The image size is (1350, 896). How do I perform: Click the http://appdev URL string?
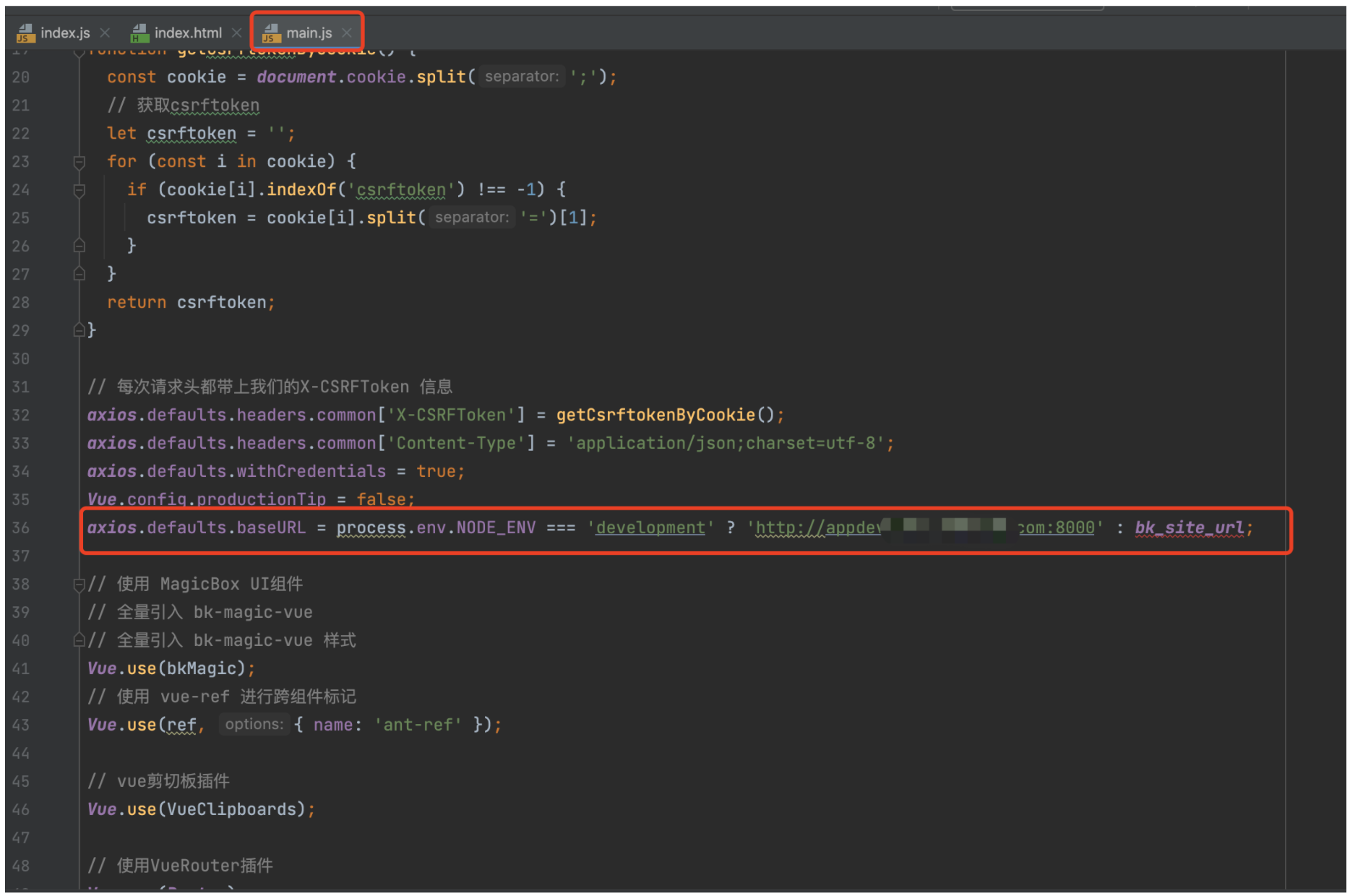(926, 528)
